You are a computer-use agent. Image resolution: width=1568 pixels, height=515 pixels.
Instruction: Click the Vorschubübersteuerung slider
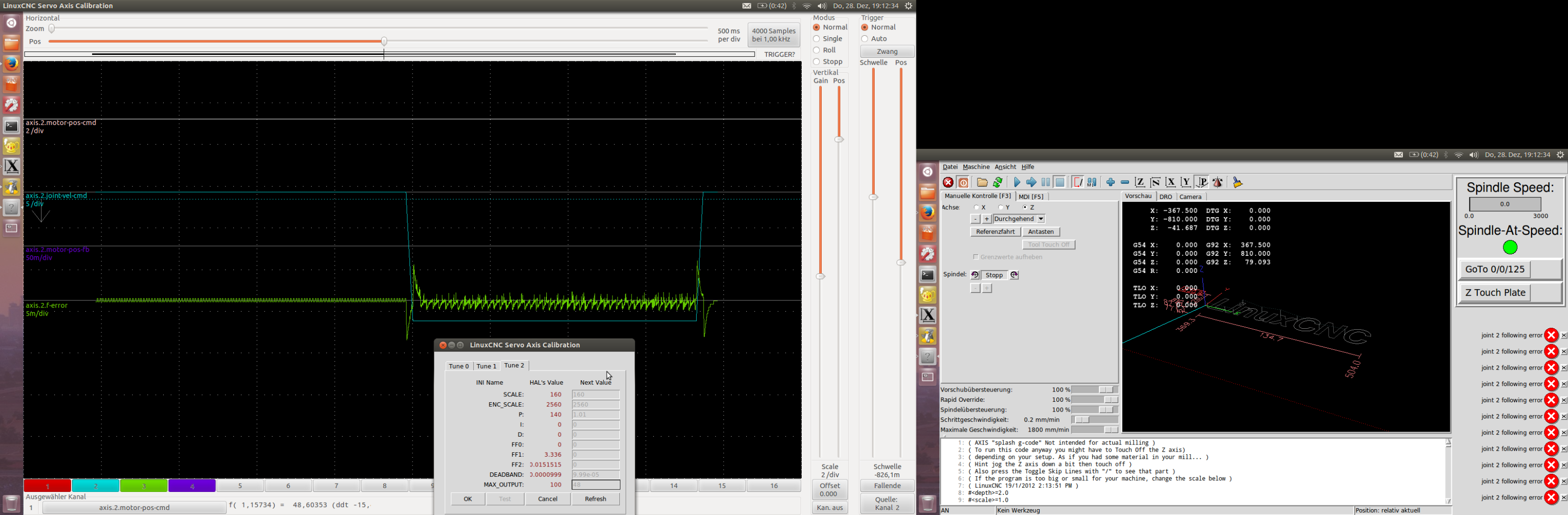pyautogui.click(x=1095, y=390)
